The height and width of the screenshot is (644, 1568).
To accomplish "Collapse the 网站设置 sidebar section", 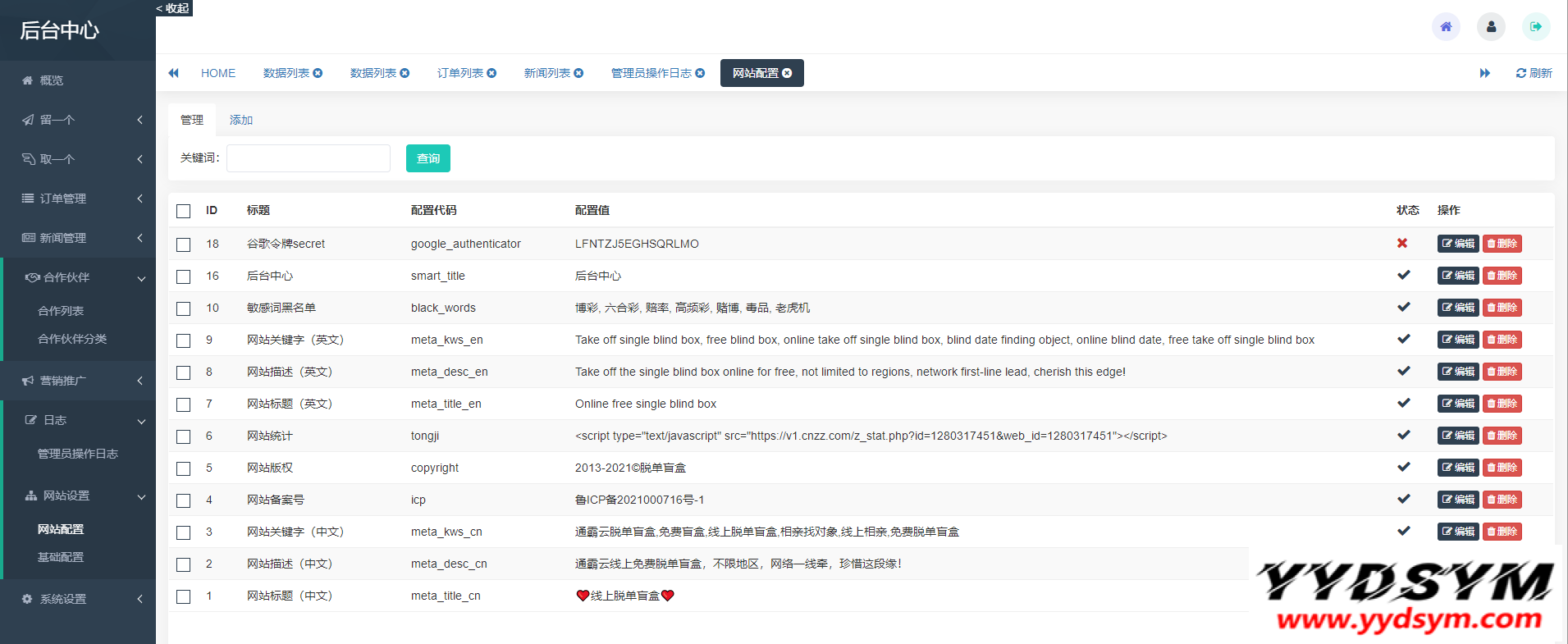I will pos(78,496).
